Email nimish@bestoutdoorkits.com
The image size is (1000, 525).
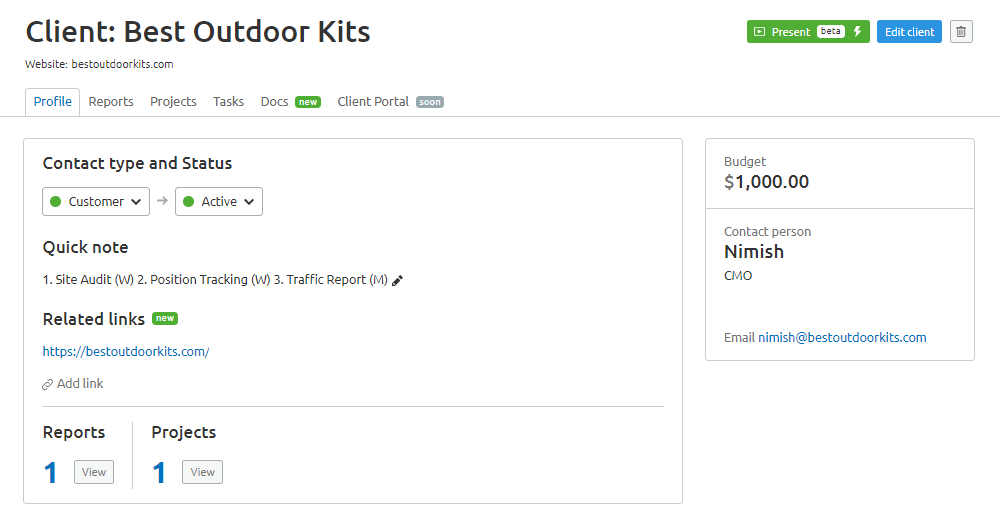click(x=842, y=337)
